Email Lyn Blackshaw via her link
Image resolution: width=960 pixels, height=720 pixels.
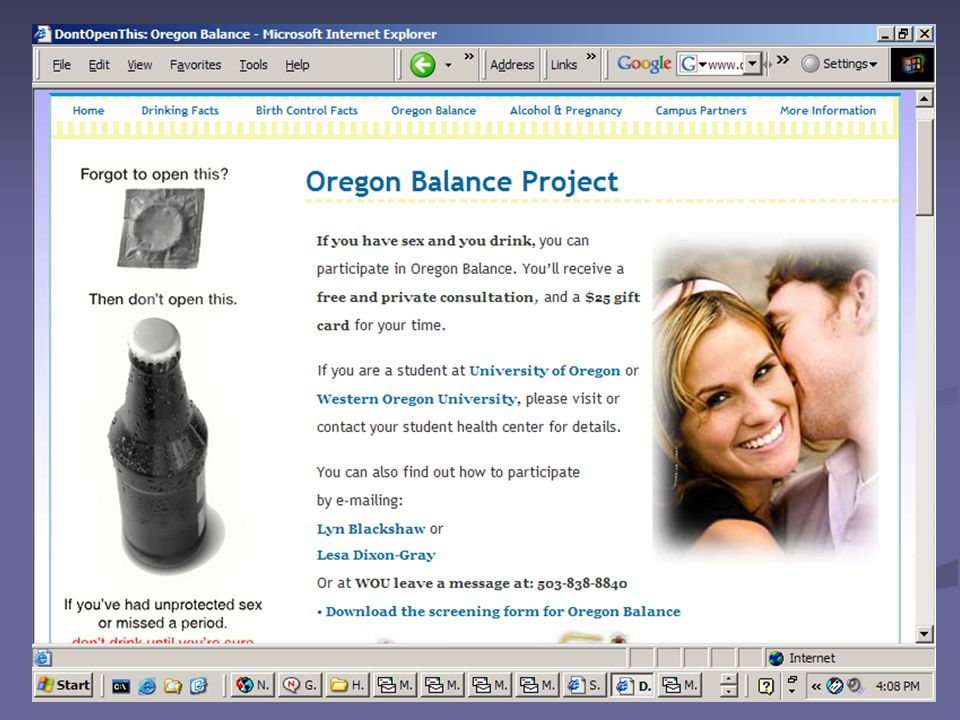pos(371,529)
